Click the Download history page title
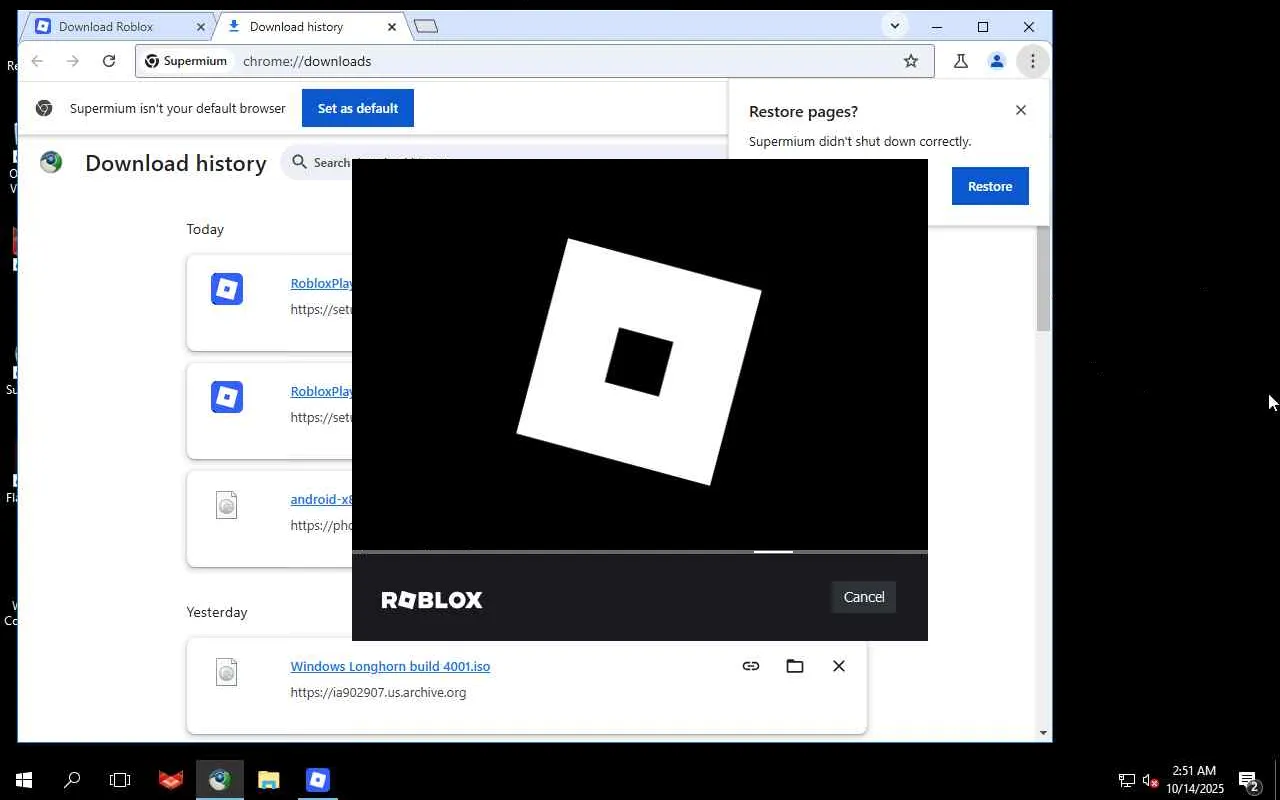The height and width of the screenshot is (800, 1280). click(x=176, y=163)
